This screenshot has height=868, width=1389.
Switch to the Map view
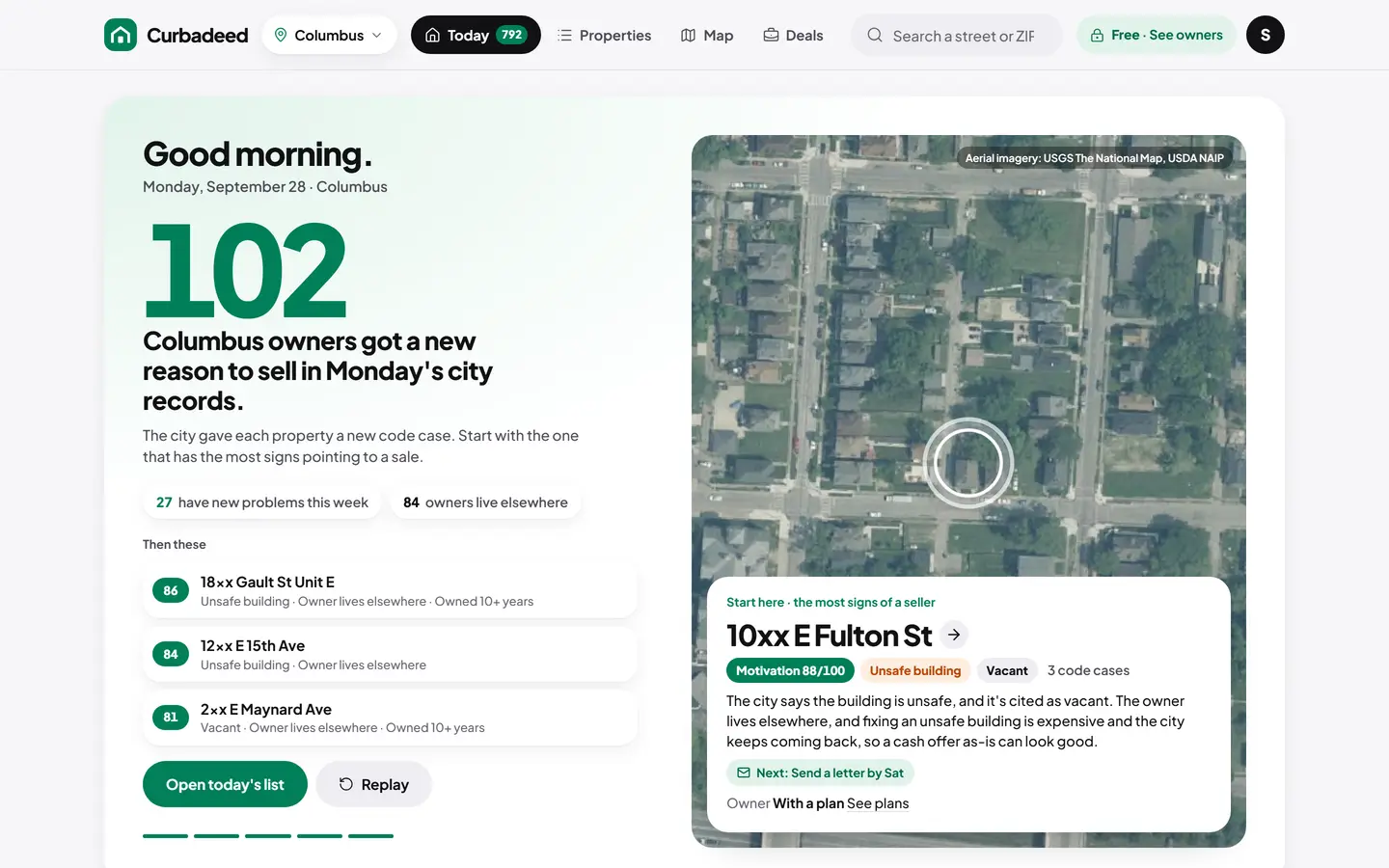tap(707, 35)
